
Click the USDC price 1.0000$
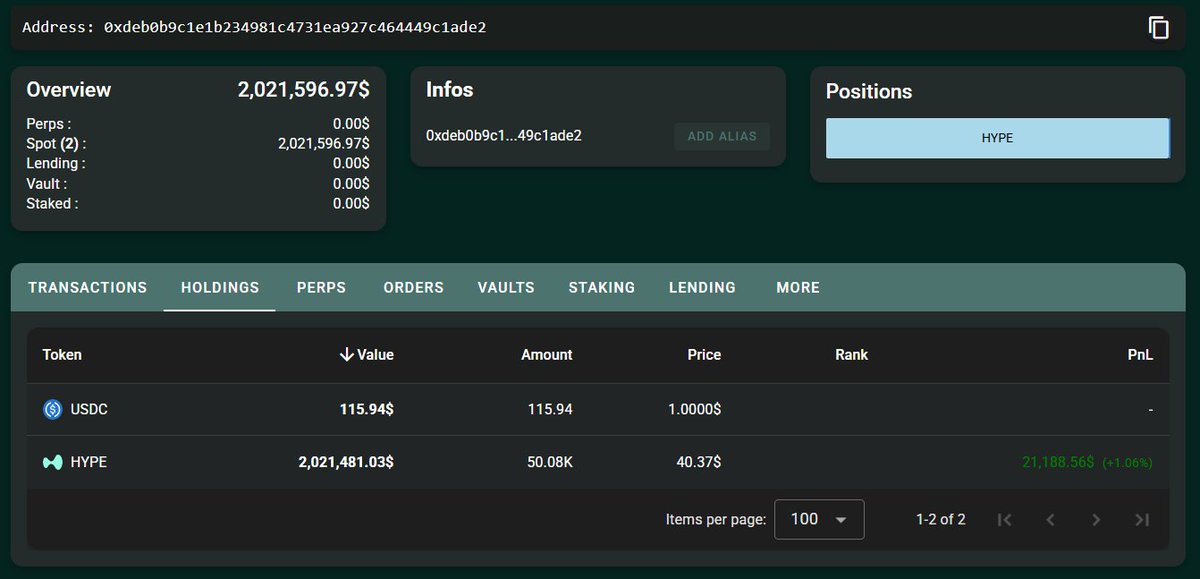695,409
